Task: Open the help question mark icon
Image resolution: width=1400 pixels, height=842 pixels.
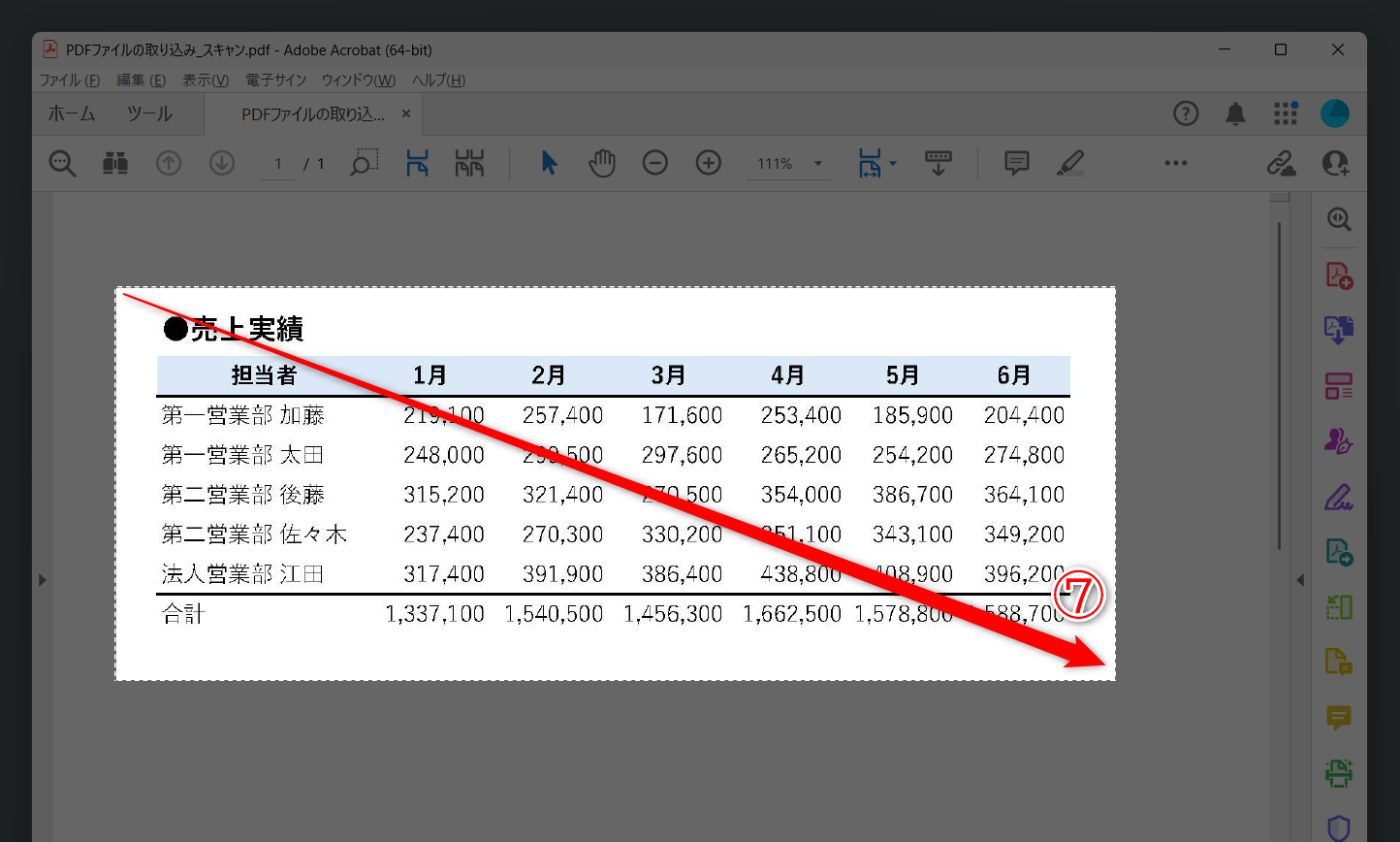Action: coord(1186,113)
